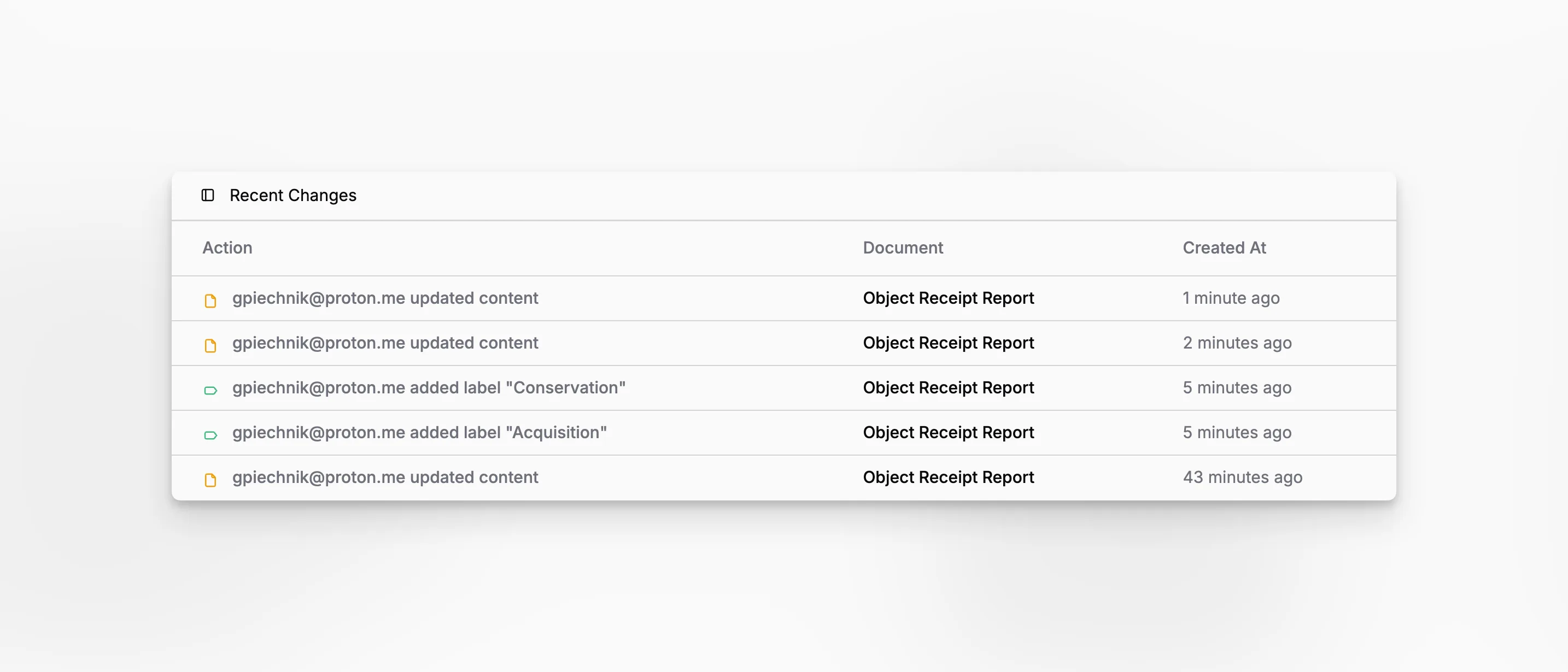Click the '1 minute ago' timestamp
Viewport: 1568px width, 672px height.
click(x=1231, y=298)
